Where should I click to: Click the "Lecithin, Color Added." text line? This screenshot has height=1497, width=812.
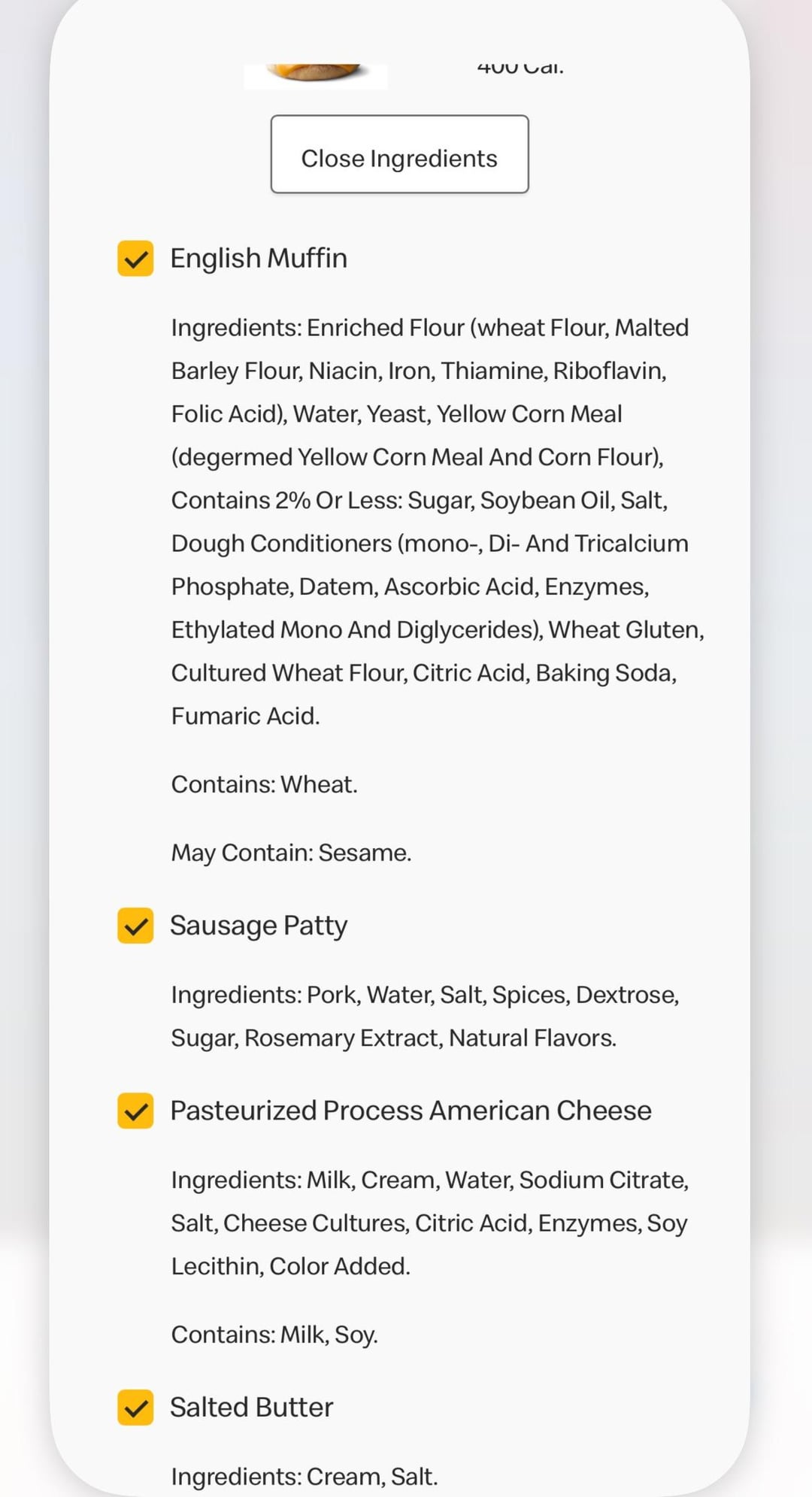point(290,1266)
